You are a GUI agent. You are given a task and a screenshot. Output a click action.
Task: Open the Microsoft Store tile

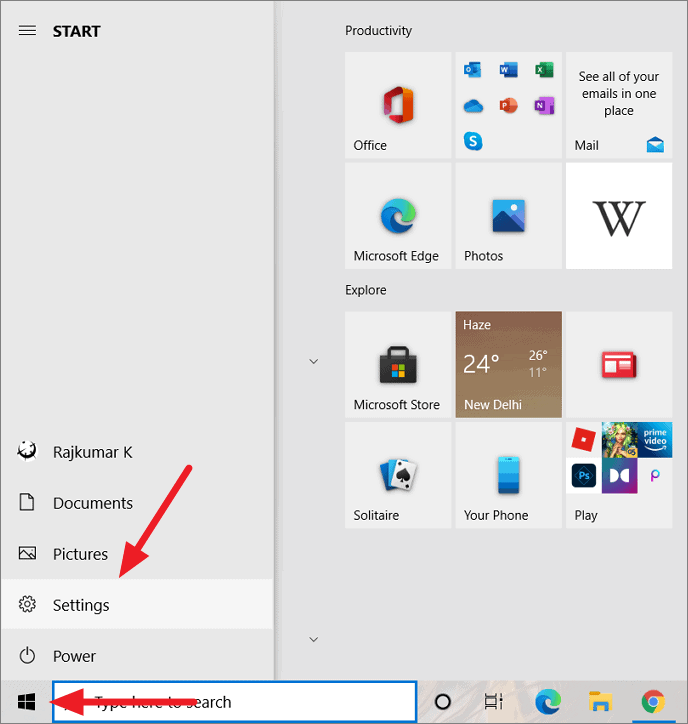coord(398,364)
